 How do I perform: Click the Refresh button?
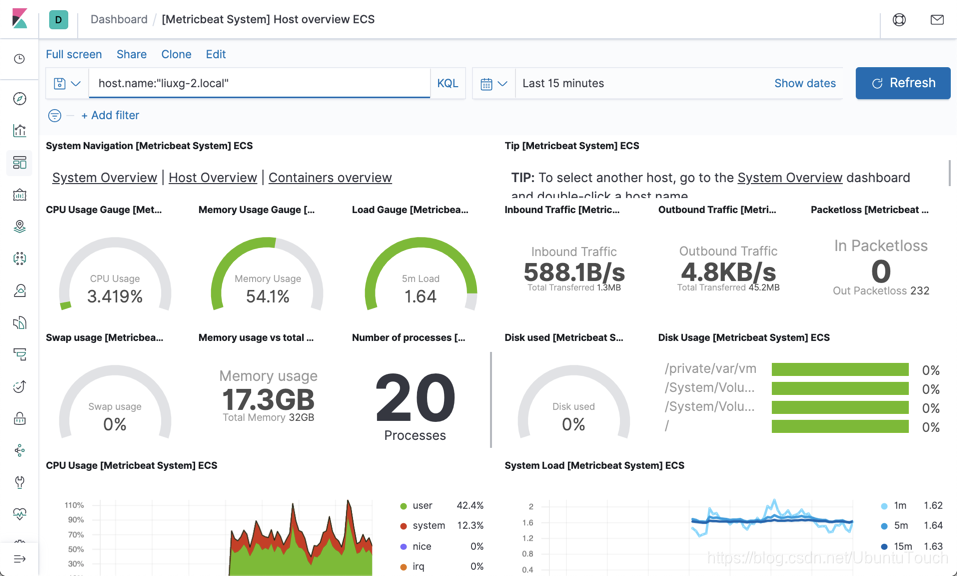pos(903,83)
